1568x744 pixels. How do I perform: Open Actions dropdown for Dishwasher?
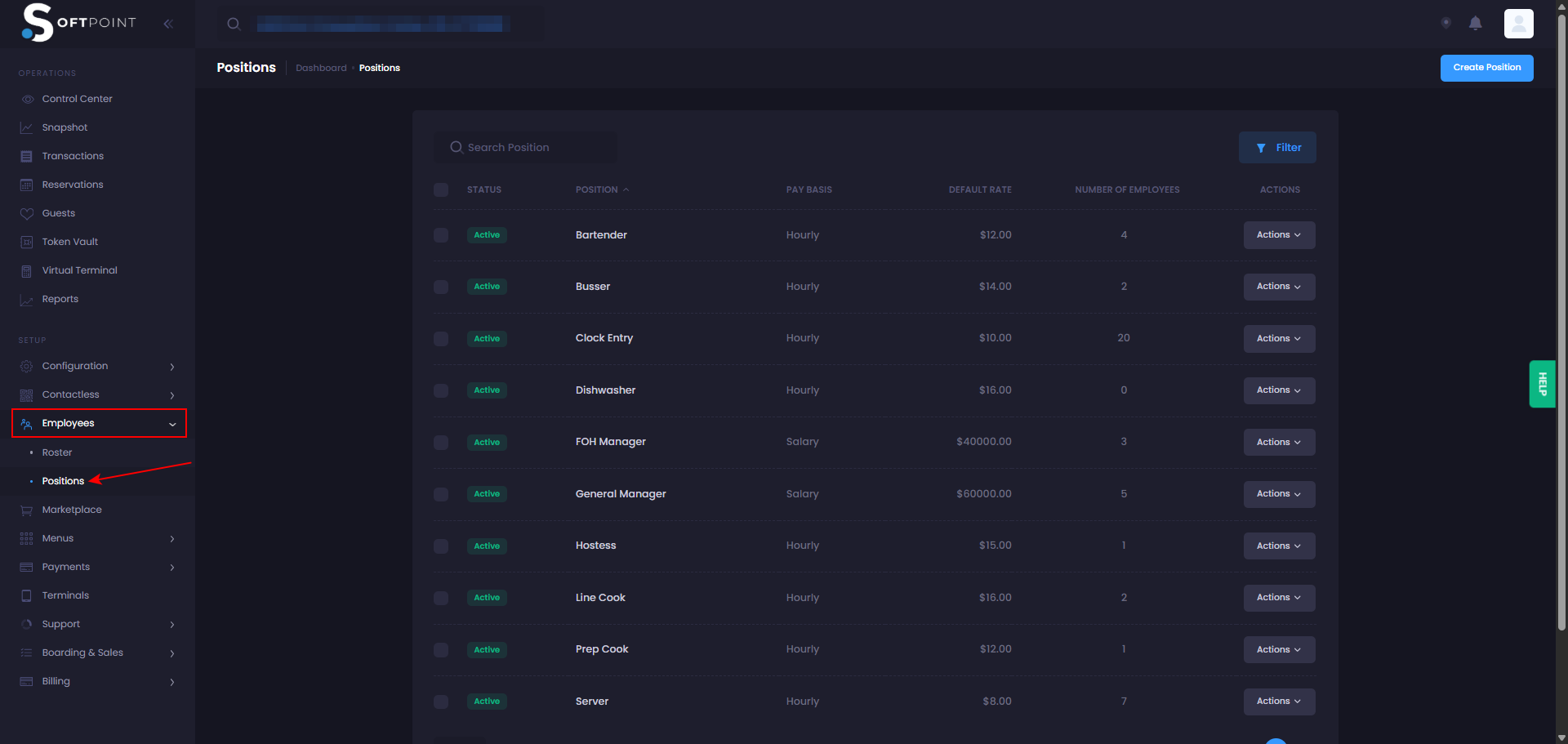[x=1278, y=390]
